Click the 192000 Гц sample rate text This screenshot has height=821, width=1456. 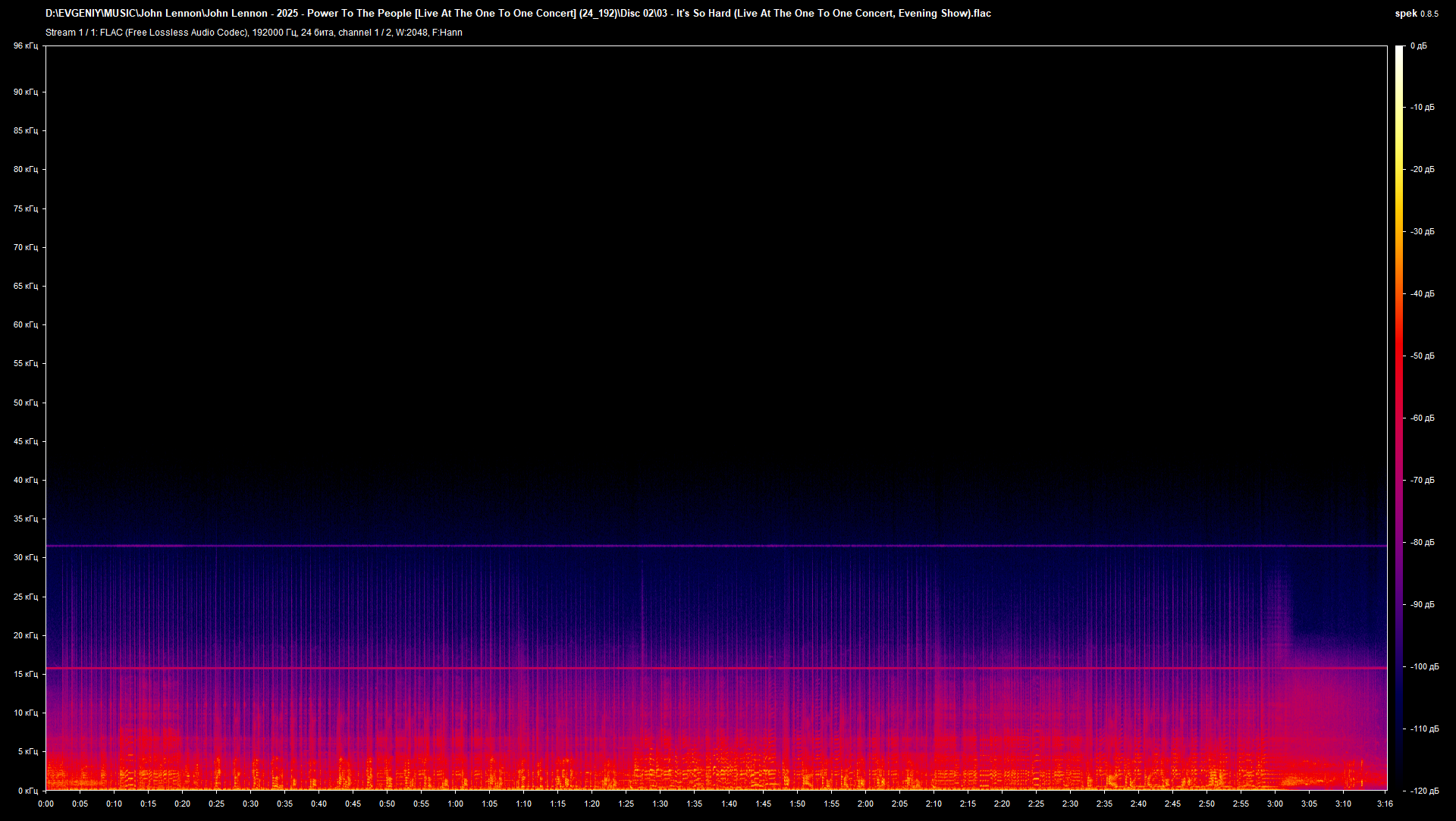click(x=273, y=33)
